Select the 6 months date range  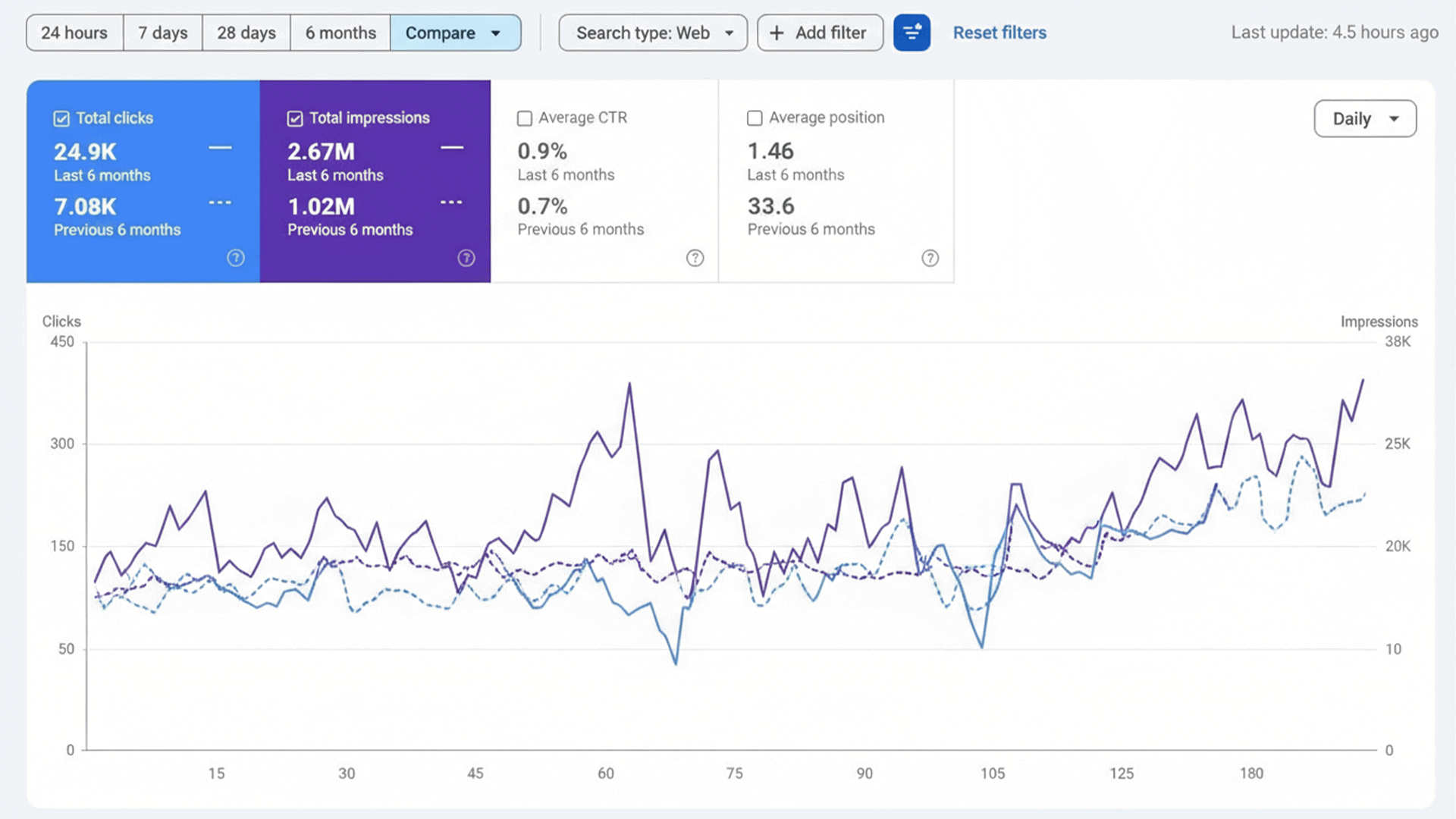pos(340,33)
